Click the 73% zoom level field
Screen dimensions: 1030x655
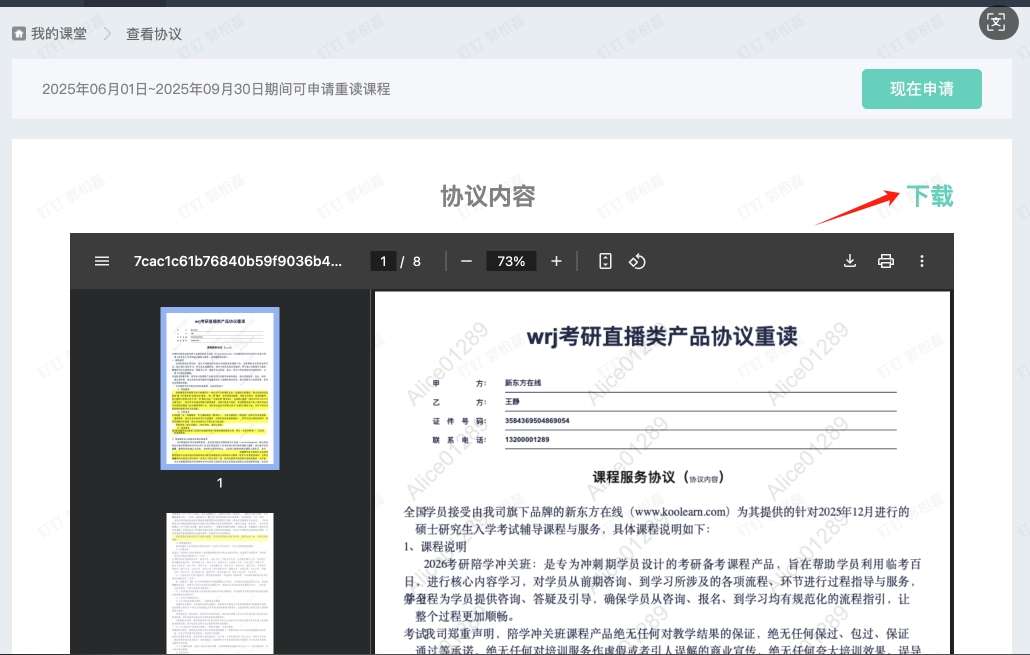[x=511, y=261]
